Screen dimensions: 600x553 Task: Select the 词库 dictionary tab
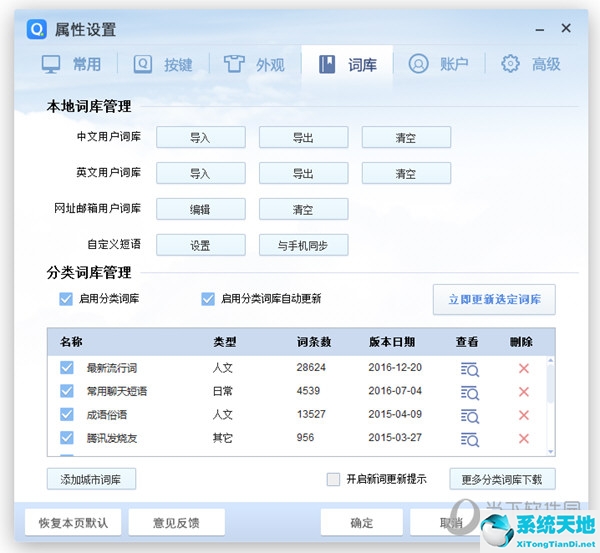[347, 64]
